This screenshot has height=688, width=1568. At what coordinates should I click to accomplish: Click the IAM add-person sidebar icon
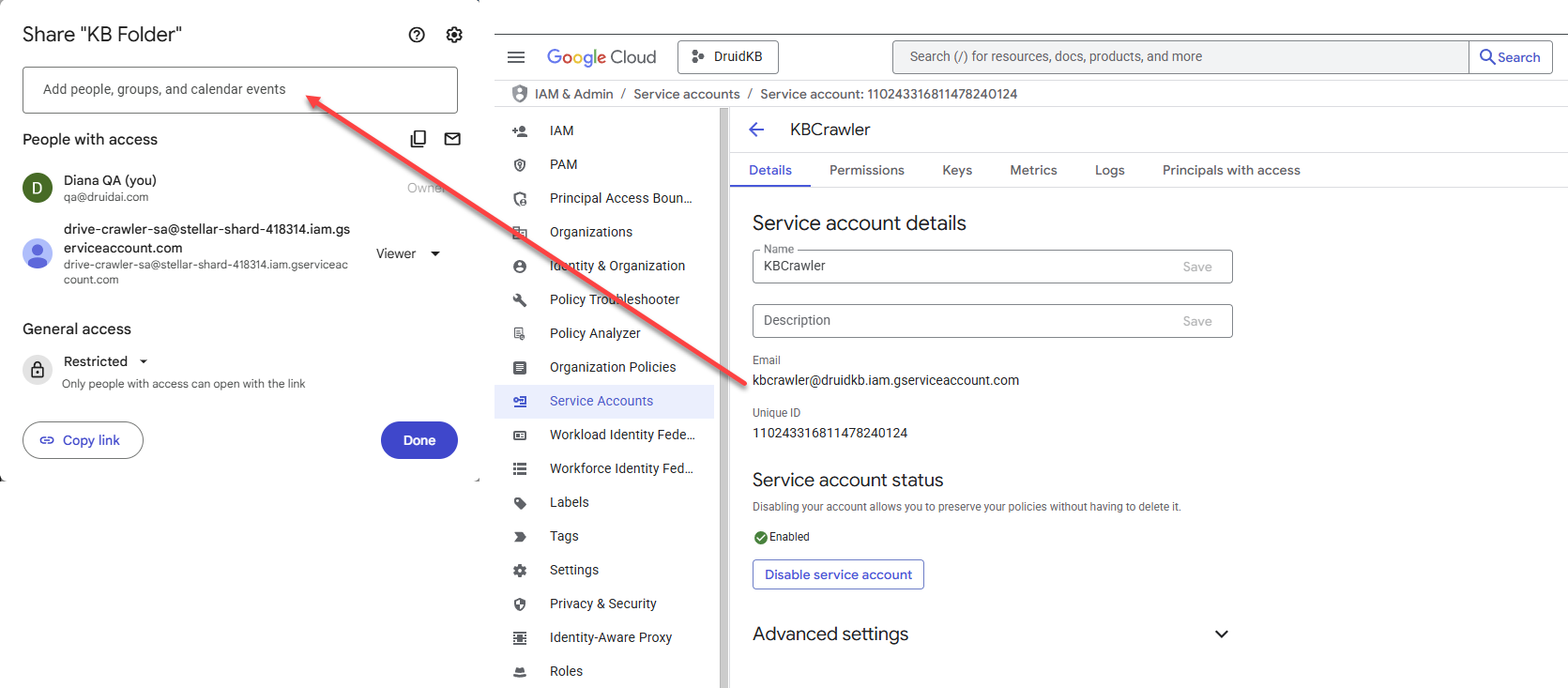pos(520,131)
